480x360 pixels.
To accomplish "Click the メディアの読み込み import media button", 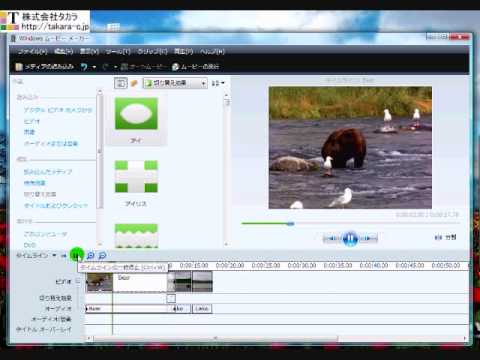I will coord(45,67).
